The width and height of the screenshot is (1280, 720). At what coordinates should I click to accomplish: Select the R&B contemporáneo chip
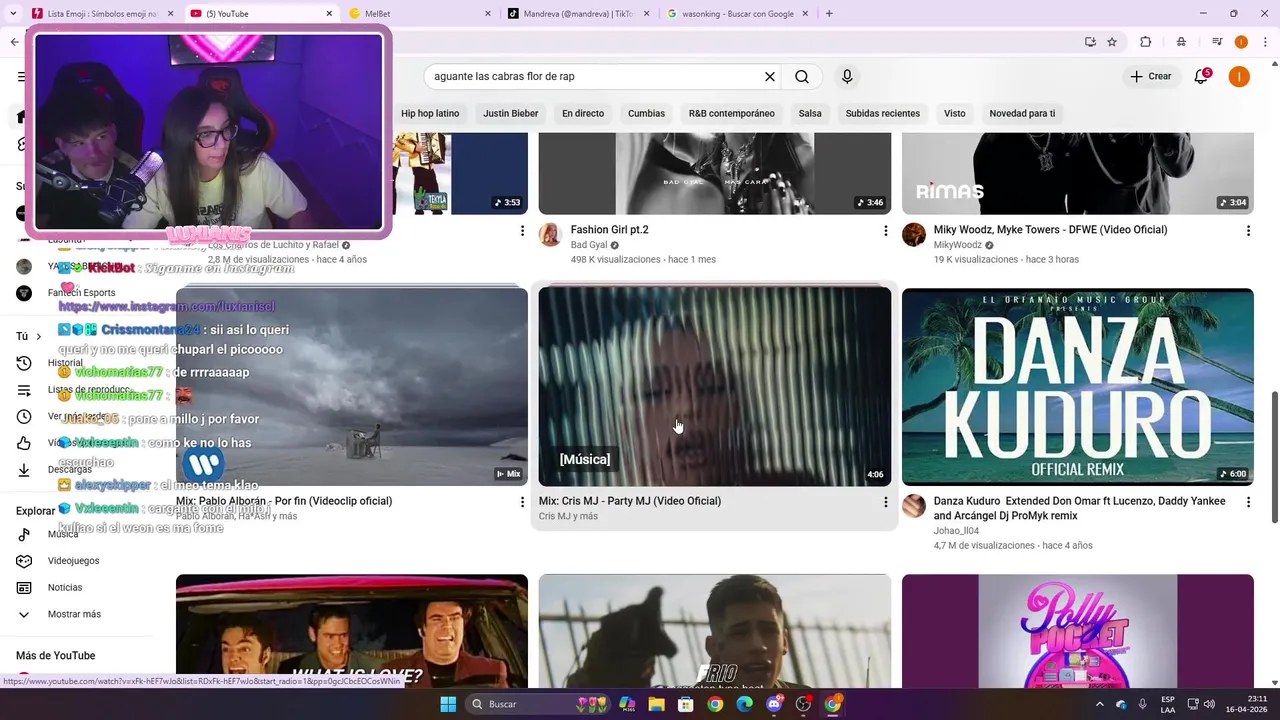732,113
